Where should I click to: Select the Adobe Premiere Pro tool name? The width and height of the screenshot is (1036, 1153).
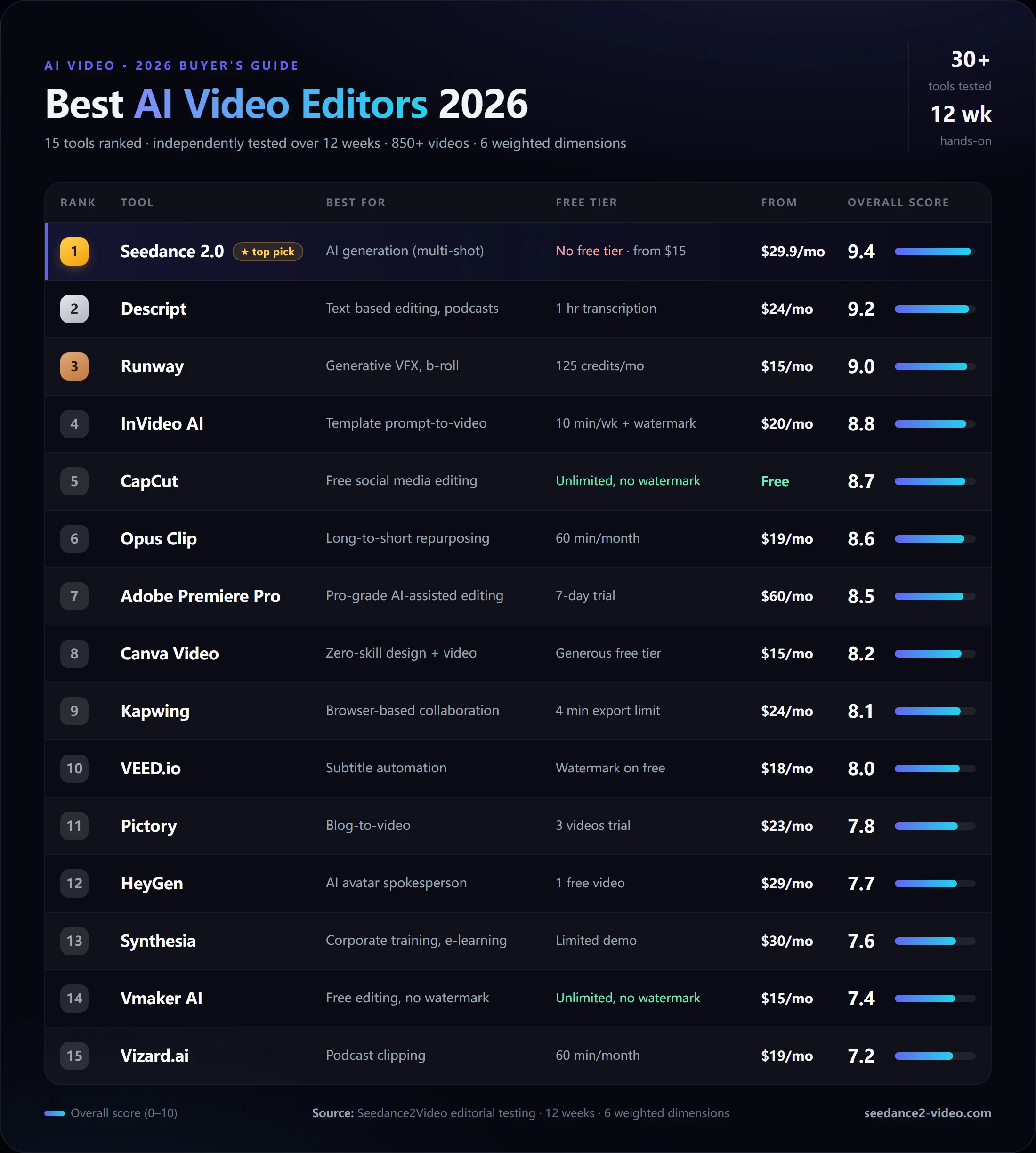200,597
